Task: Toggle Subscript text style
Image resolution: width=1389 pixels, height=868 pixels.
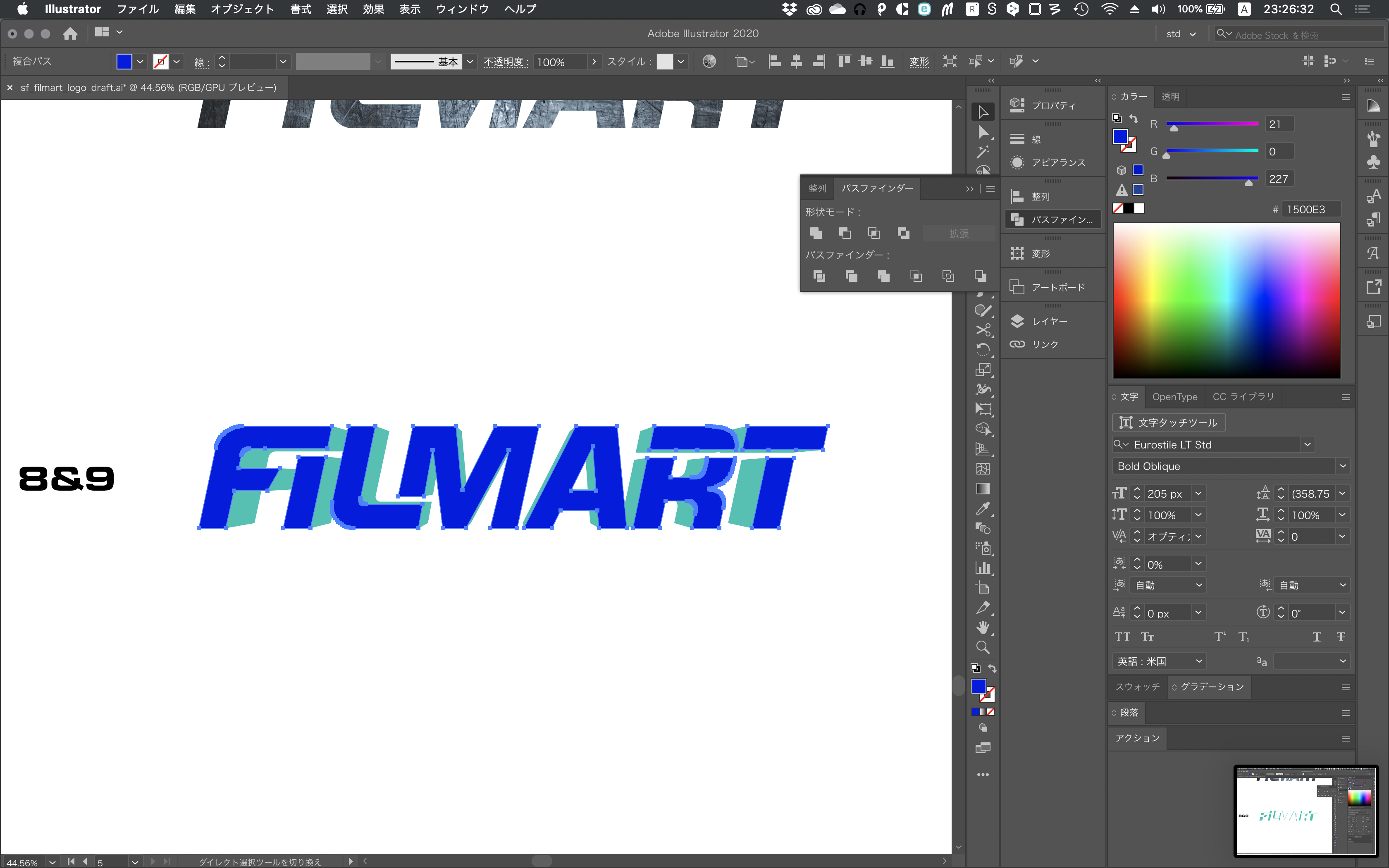Action: tap(1244, 637)
